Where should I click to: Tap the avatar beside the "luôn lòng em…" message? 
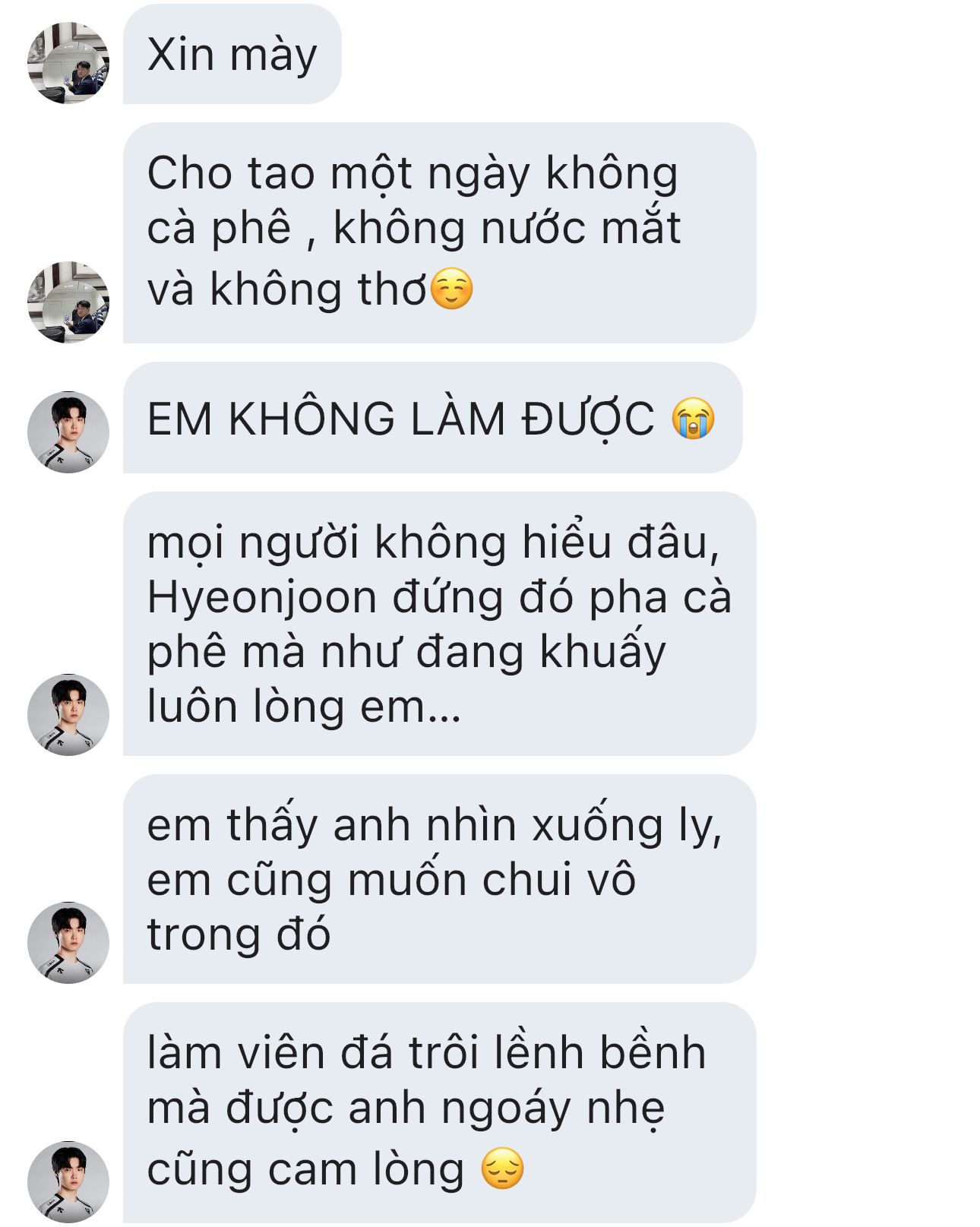pyautogui.click(x=68, y=714)
